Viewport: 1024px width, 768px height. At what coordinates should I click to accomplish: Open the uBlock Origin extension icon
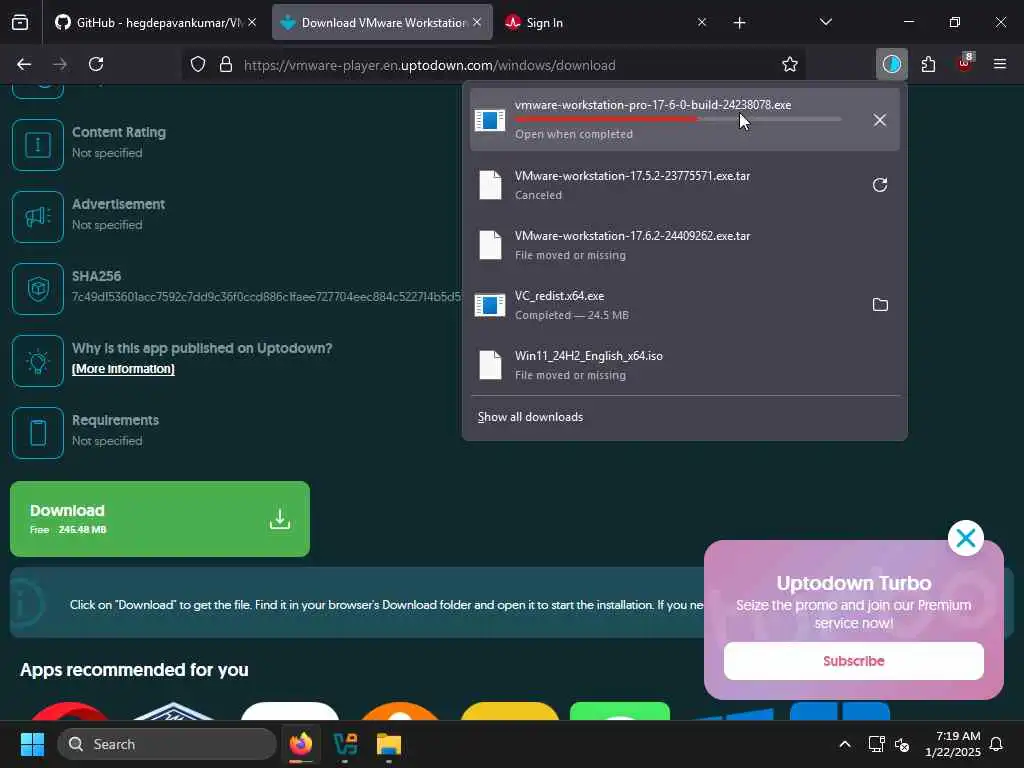coord(965,63)
